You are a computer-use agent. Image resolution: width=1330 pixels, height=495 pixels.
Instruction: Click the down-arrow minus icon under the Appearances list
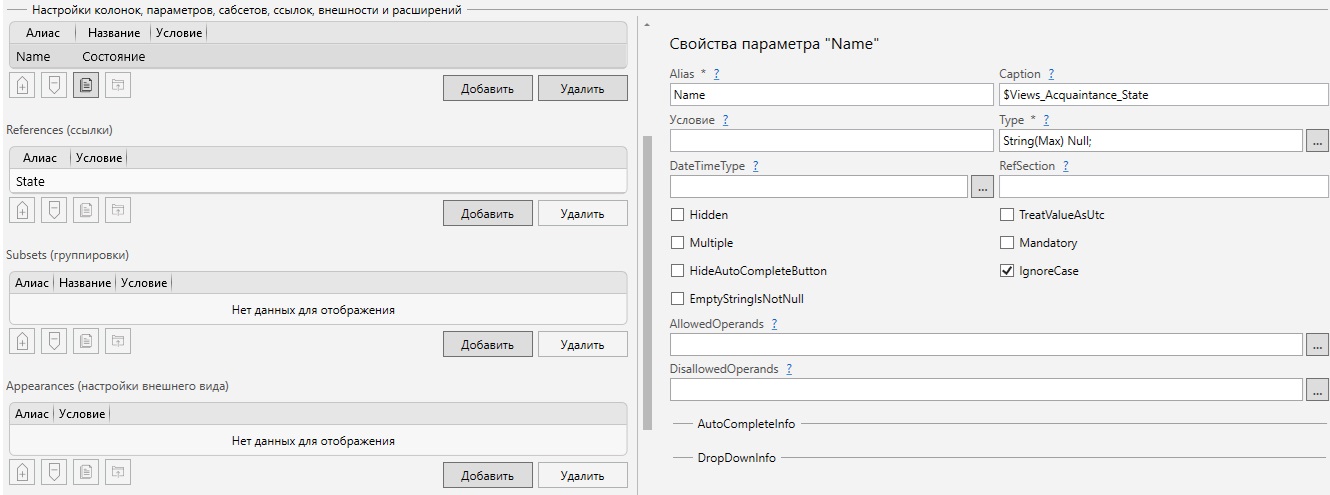click(x=55, y=472)
